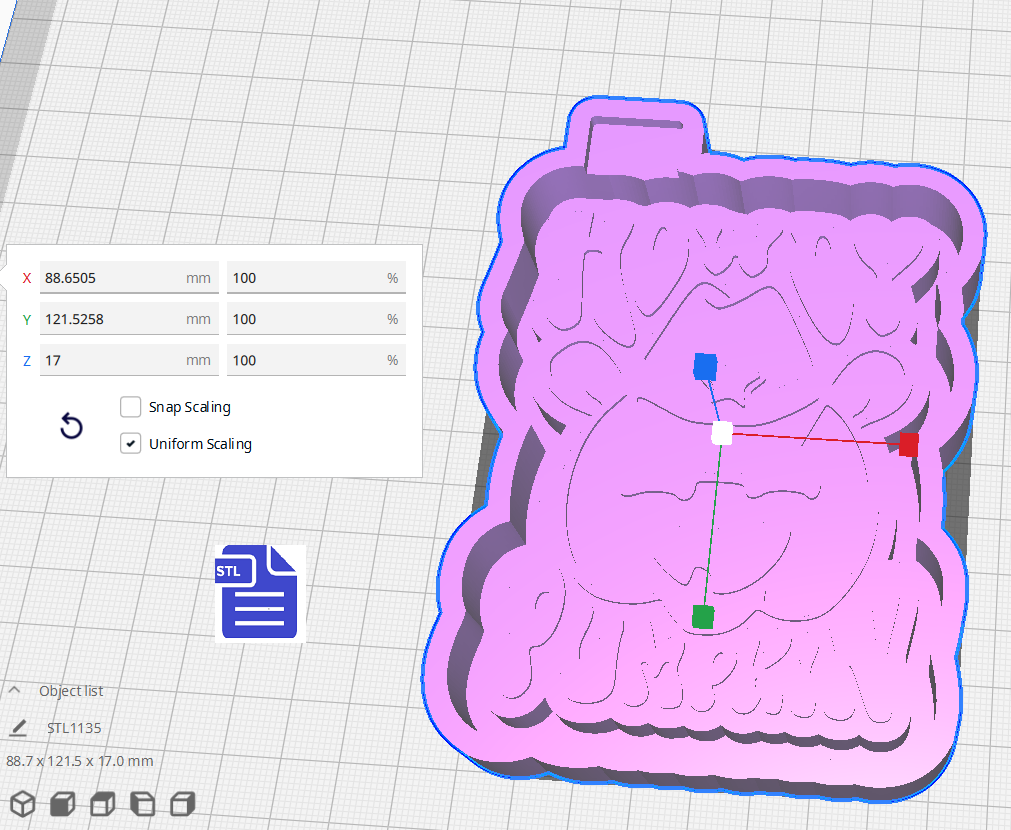The image size is (1011, 830).
Task: Click the Z scale percentage field
Action: [x=305, y=360]
